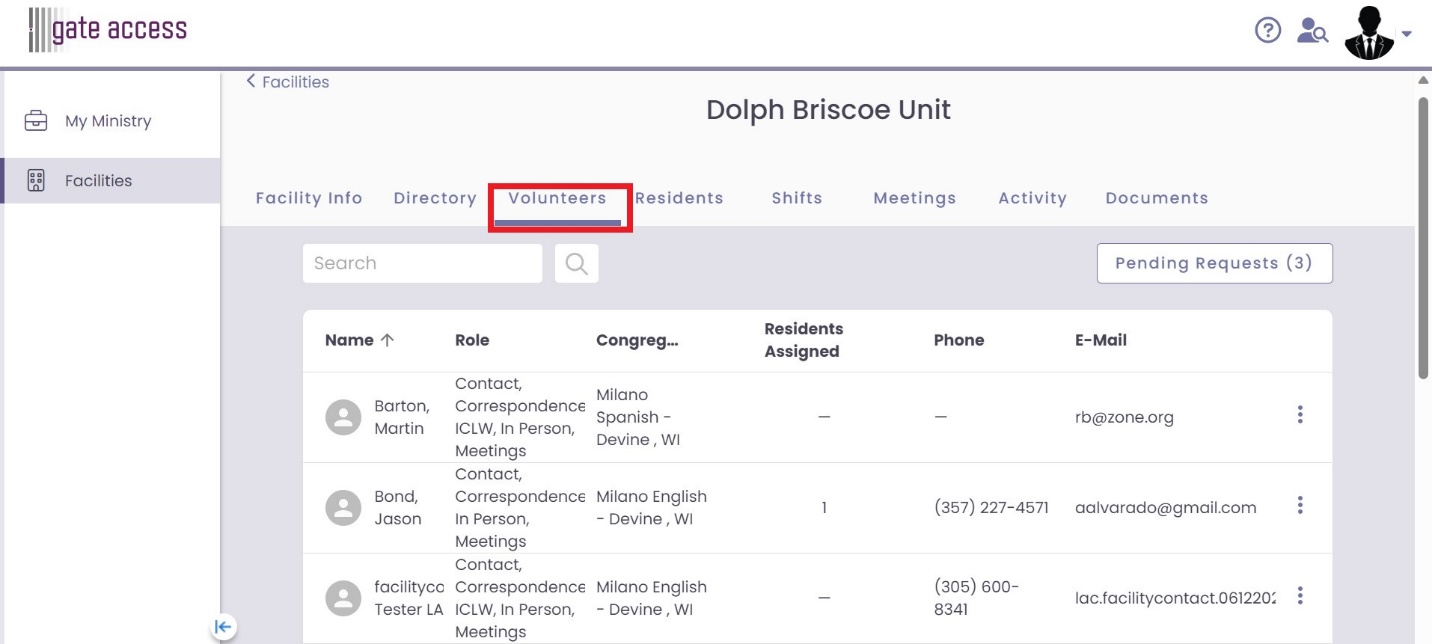Collapse the sidebar with the arrow icon

coord(223,627)
